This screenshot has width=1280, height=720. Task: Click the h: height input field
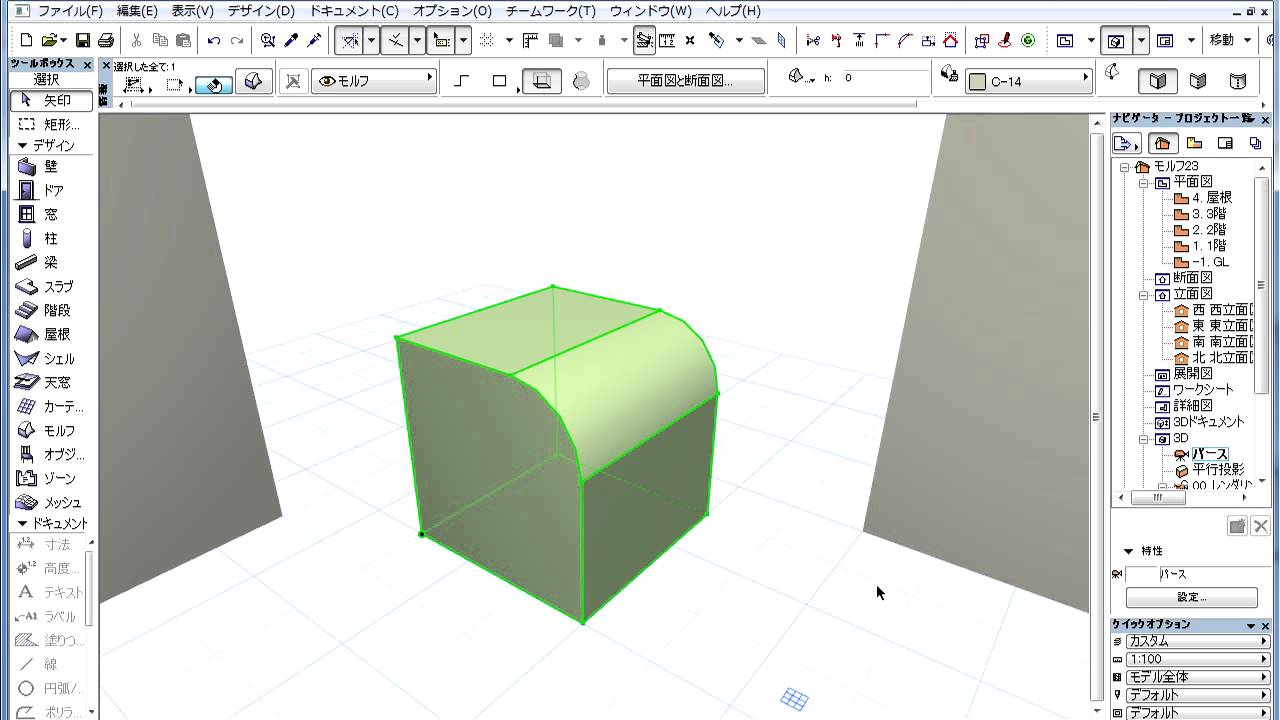tap(885, 78)
